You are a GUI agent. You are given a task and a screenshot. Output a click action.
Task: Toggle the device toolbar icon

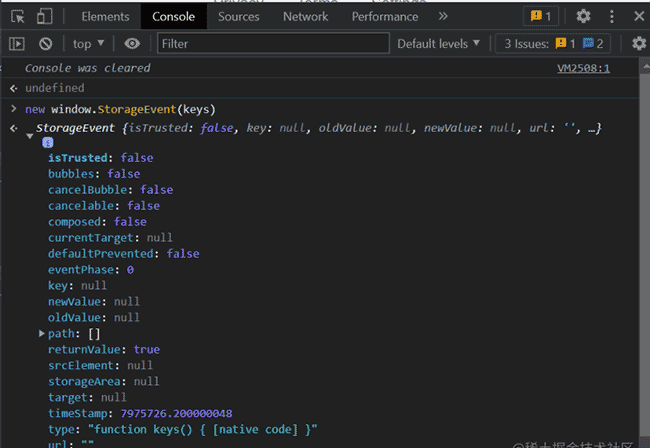(44, 17)
